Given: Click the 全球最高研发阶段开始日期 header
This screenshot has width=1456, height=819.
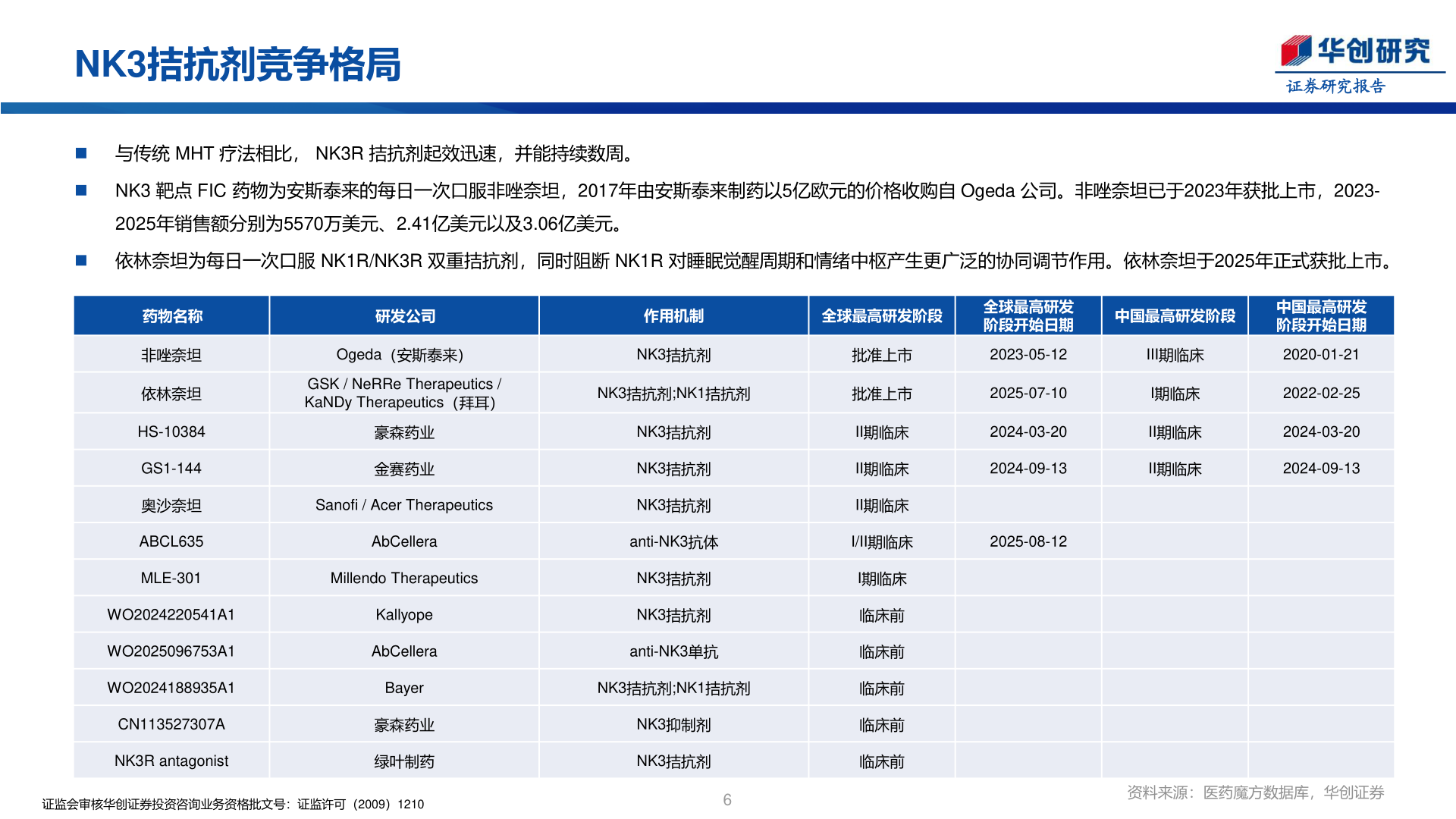Looking at the screenshot, I should [1028, 316].
